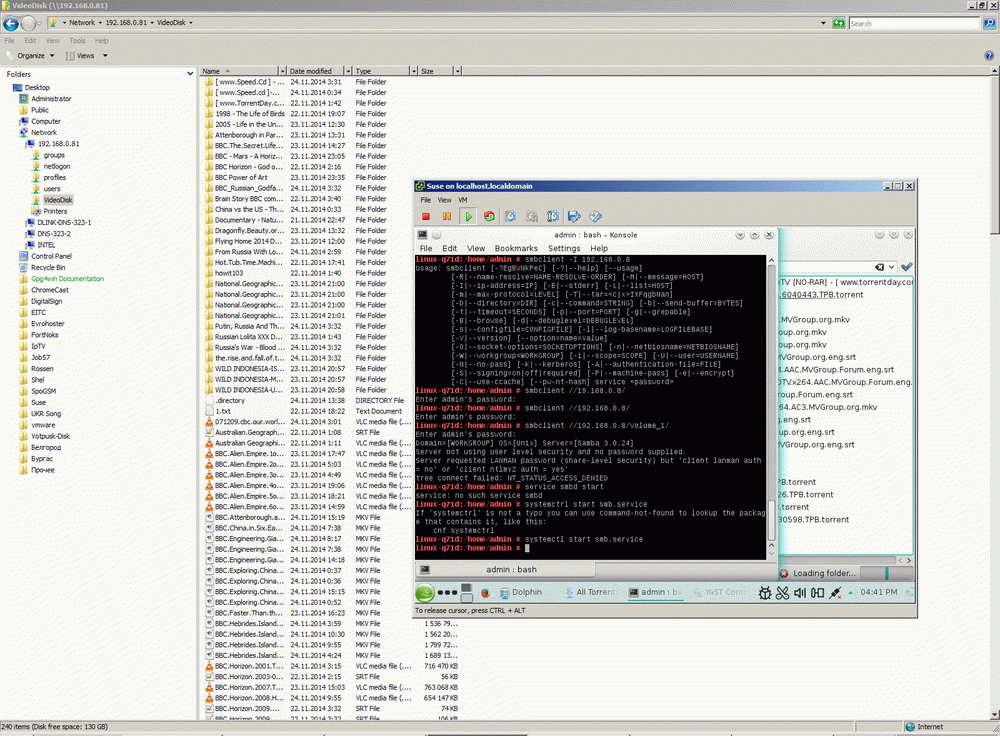Collapse the Folders pane chevron
The image size is (1000, 736).
[x=190, y=74]
